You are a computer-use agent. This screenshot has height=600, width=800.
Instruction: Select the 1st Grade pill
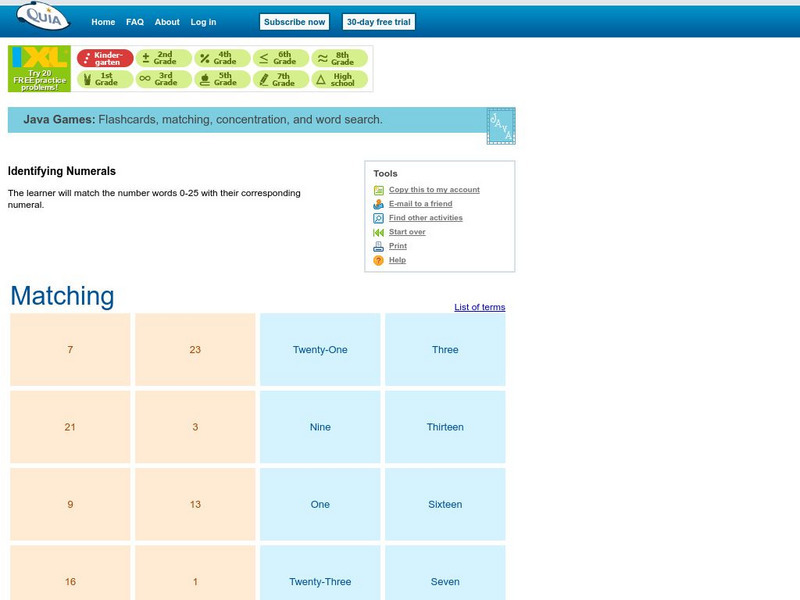pos(105,79)
